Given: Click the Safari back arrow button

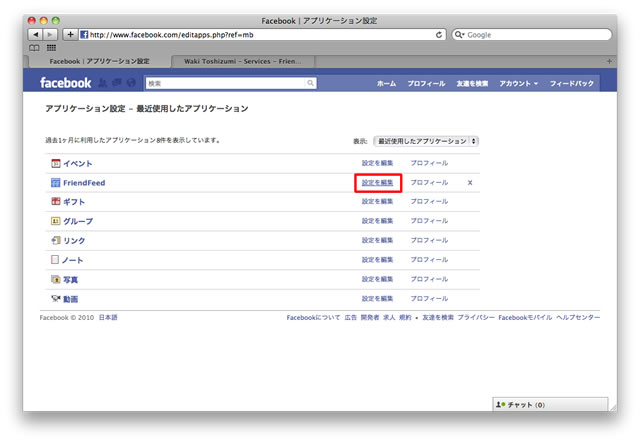Looking at the screenshot, I should 35,35.
